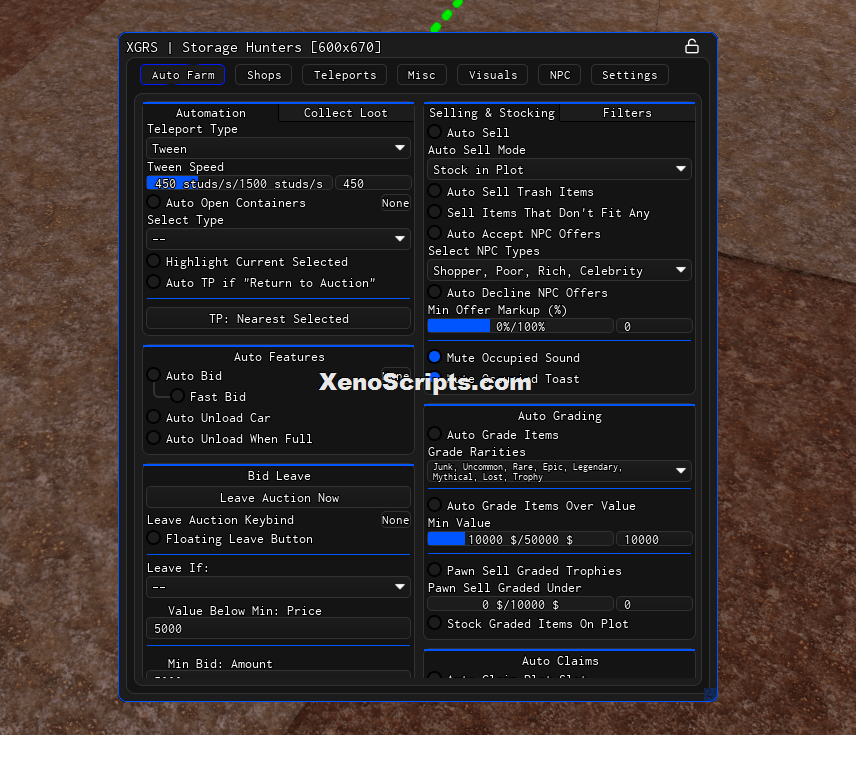856x765 pixels.
Task: Set the Leave Auction Keybind None button
Action: click(x=395, y=520)
